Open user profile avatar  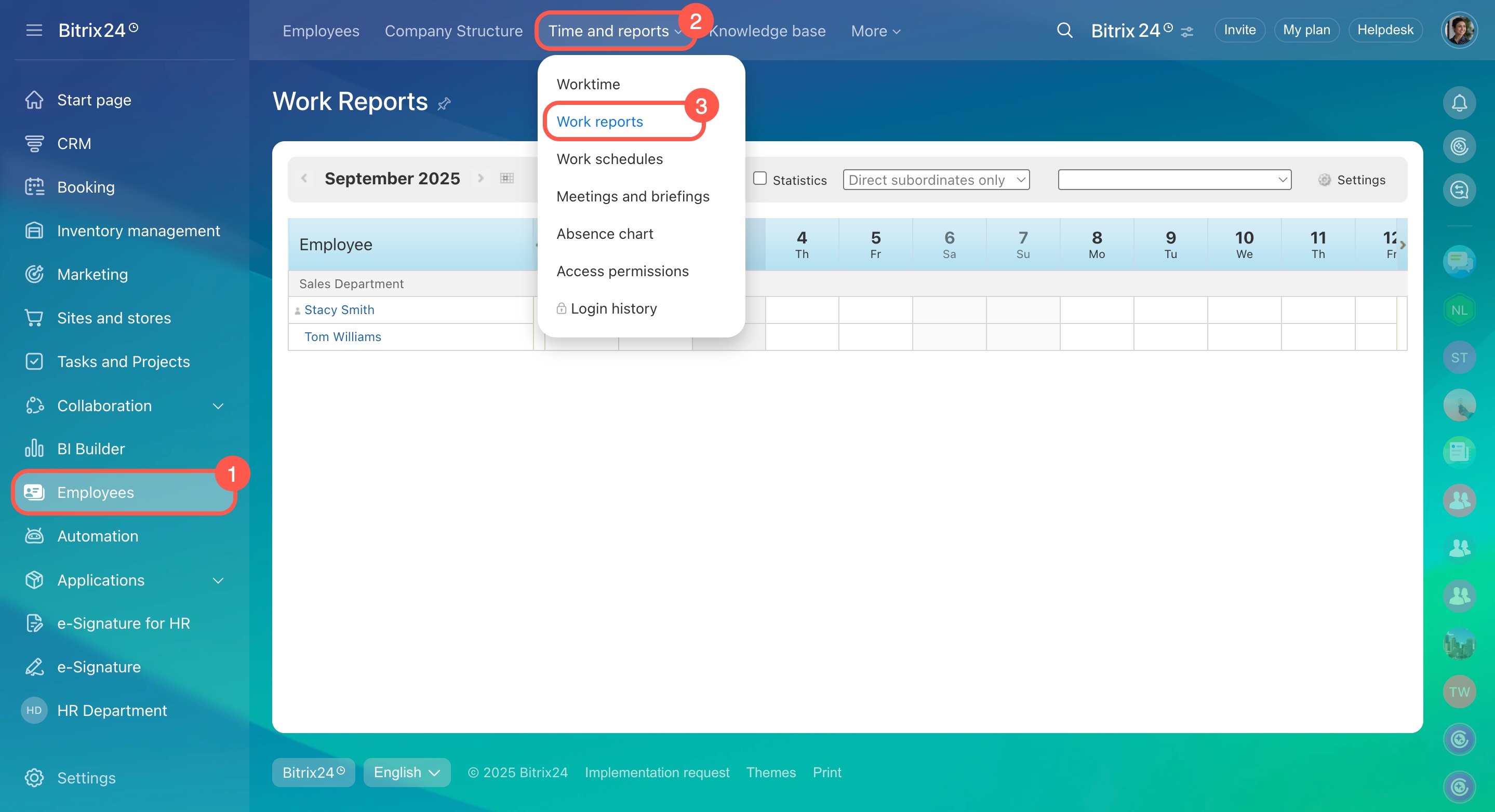click(1459, 30)
